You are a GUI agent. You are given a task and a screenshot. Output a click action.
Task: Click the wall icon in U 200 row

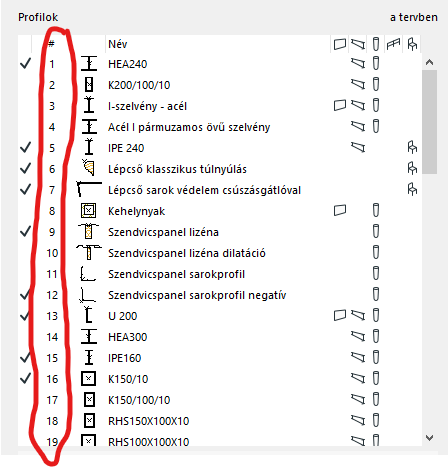pos(340,315)
